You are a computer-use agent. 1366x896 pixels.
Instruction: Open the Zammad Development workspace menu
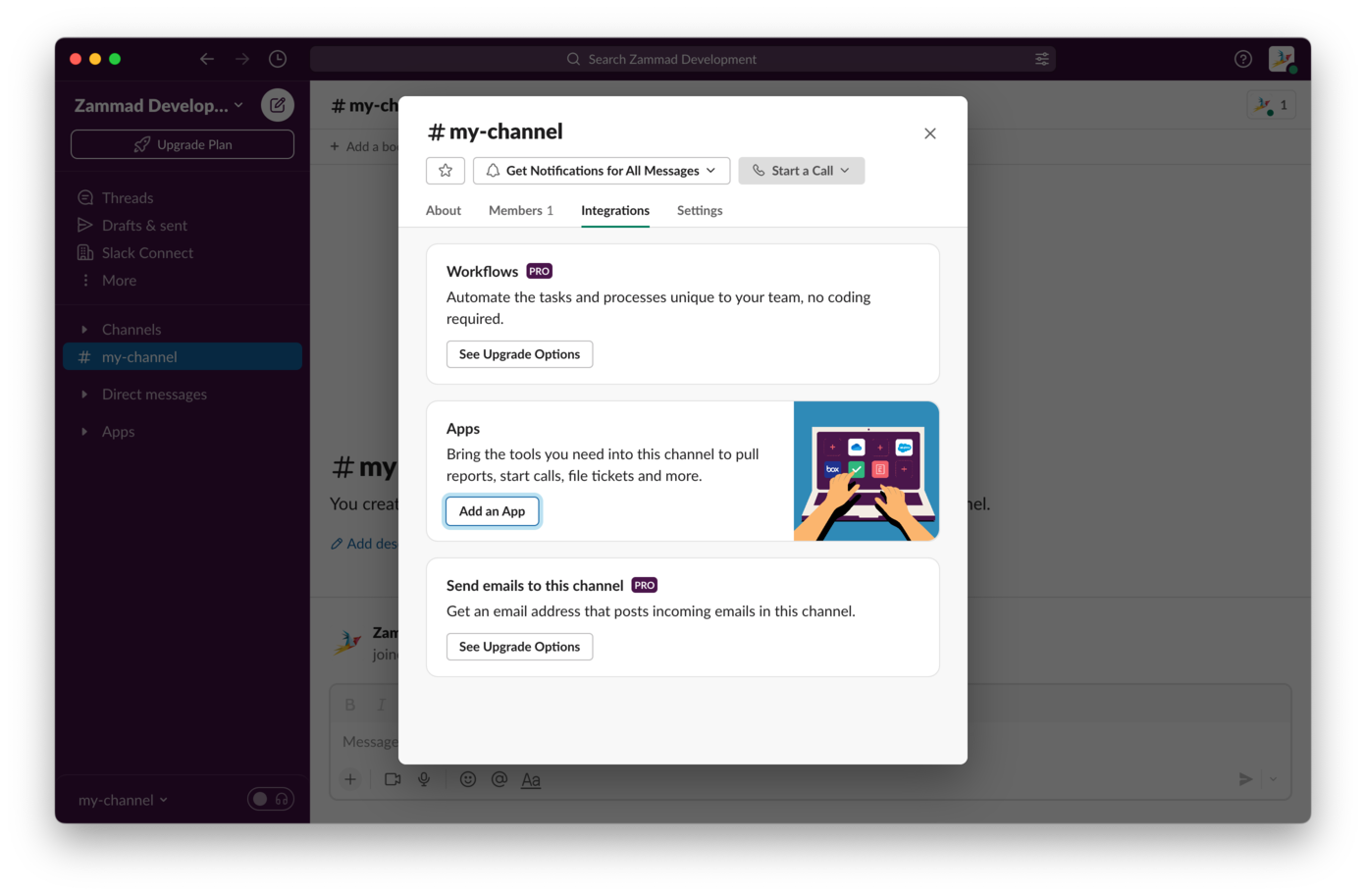[159, 105]
